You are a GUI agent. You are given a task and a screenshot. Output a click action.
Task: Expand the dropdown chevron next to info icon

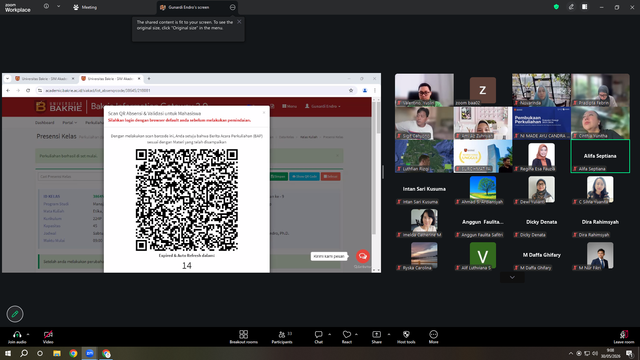[58, 7]
